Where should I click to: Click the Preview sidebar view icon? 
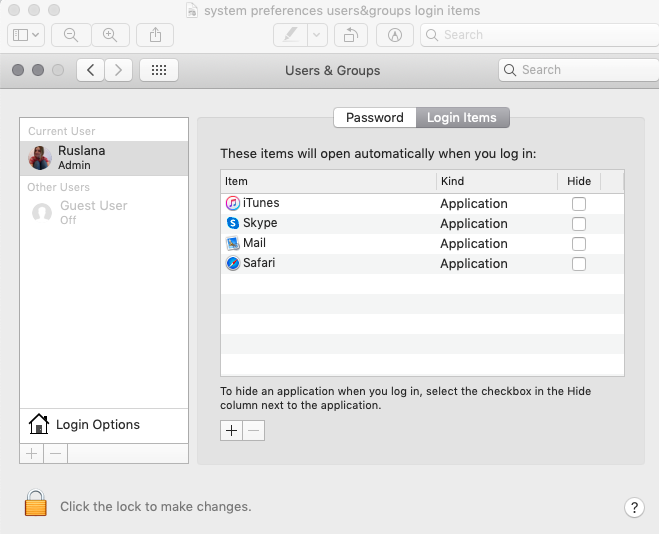tap(20, 35)
